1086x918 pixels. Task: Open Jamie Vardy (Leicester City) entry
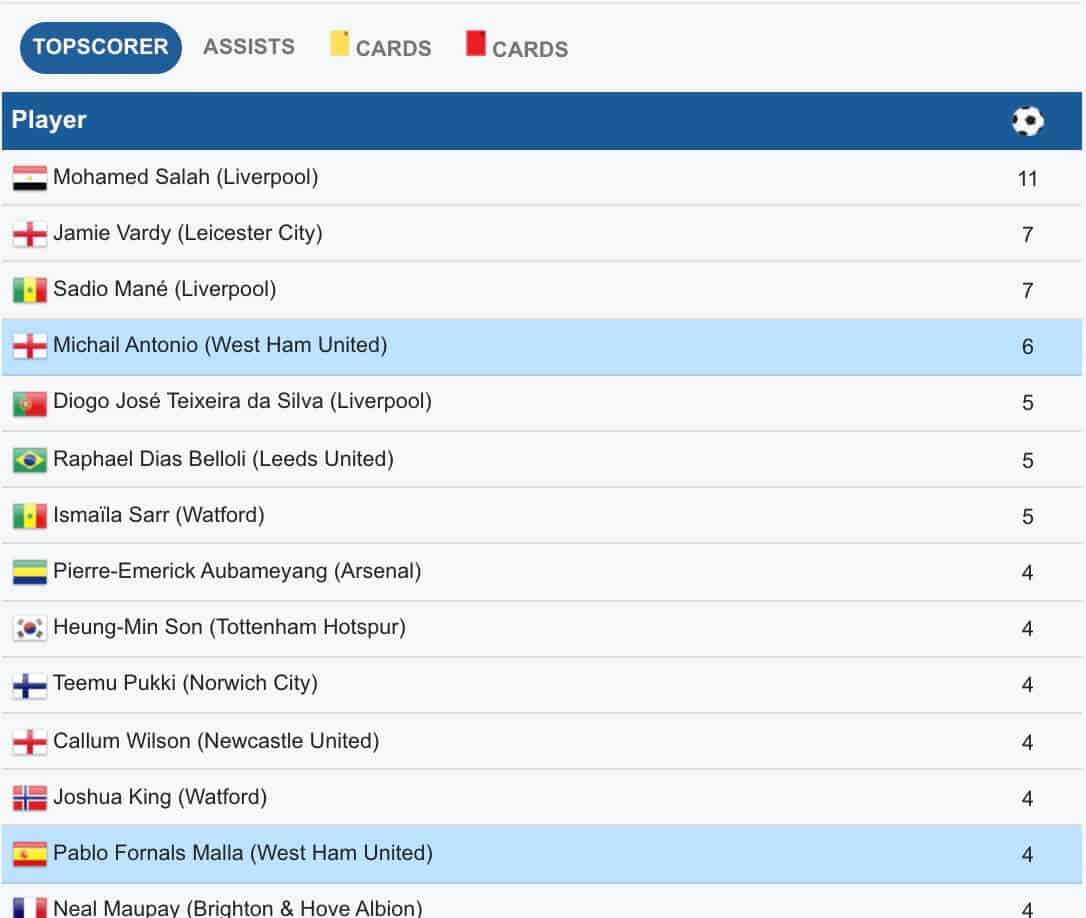point(188,233)
